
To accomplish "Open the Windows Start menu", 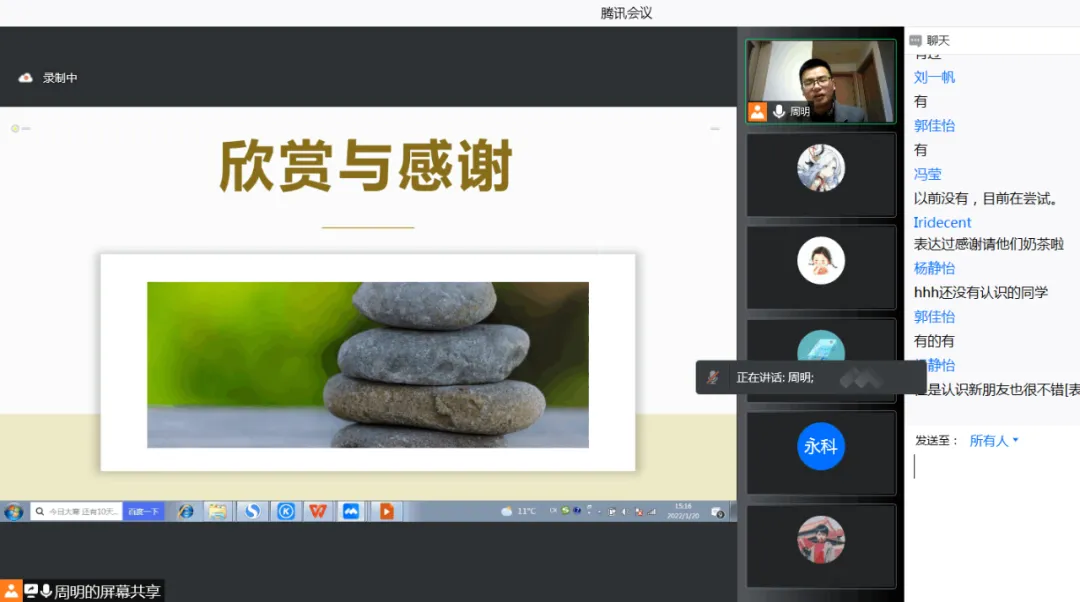I will click(x=11, y=511).
